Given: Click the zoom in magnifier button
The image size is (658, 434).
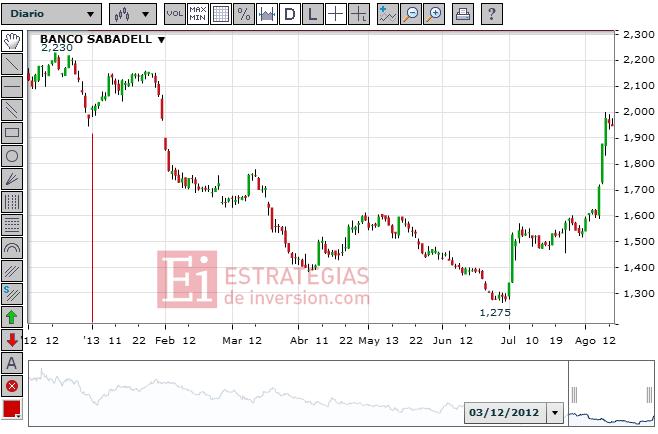Looking at the screenshot, I should 434,14.
